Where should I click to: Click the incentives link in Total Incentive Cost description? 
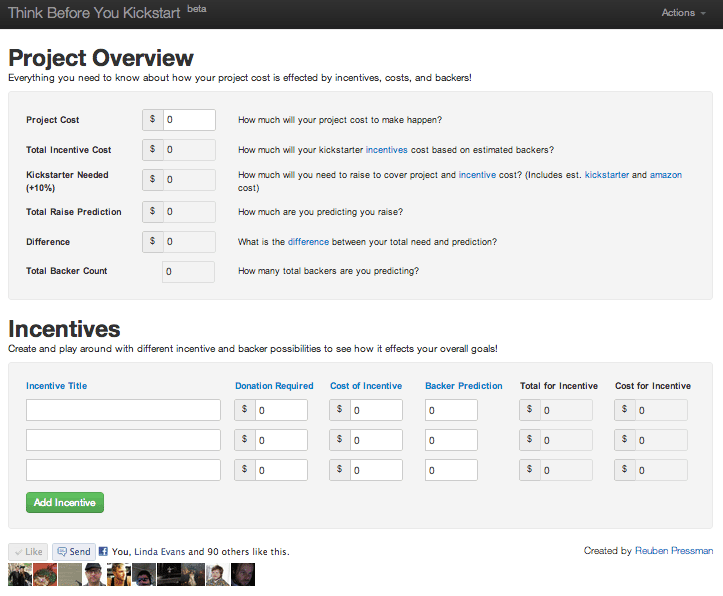click(x=386, y=150)
